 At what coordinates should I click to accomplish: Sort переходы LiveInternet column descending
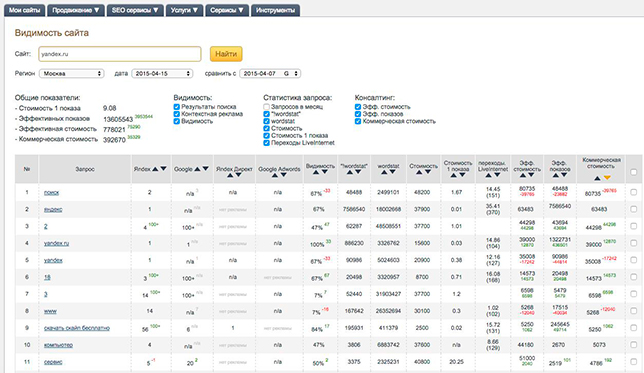pos(497,175)
